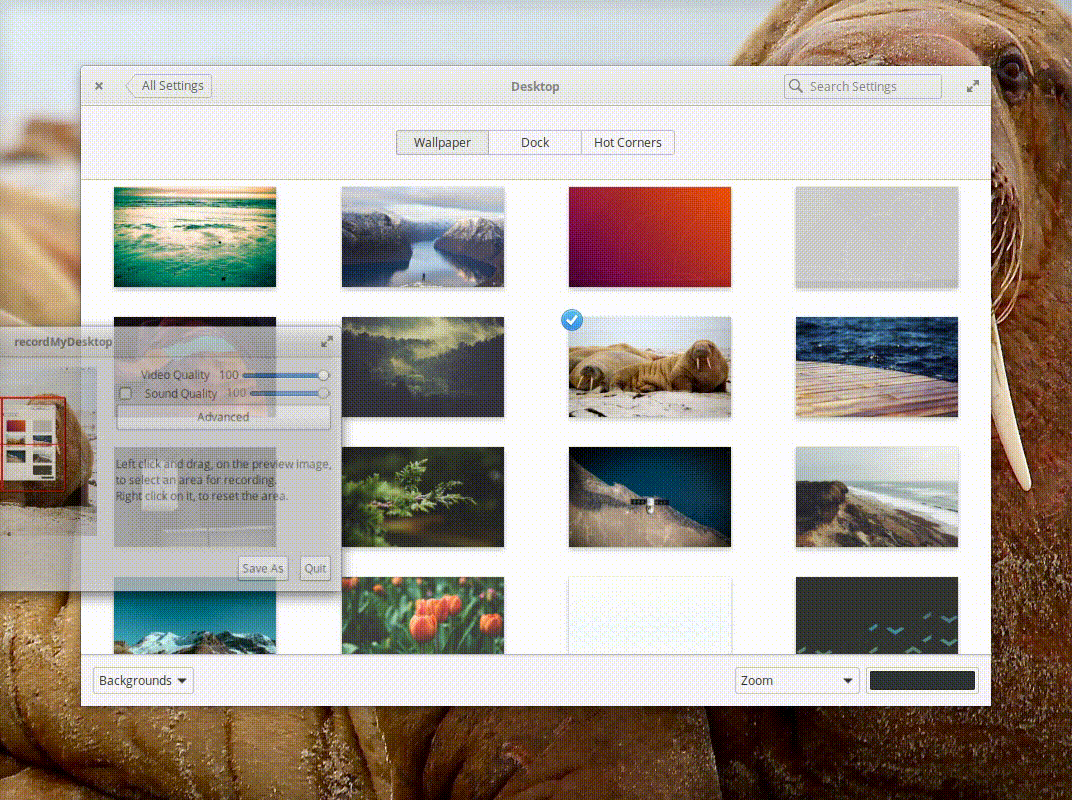Screen dimensions: 1072x800
Task: Open Advanced options in recordMyDesktop
Action: coord(223,417)
